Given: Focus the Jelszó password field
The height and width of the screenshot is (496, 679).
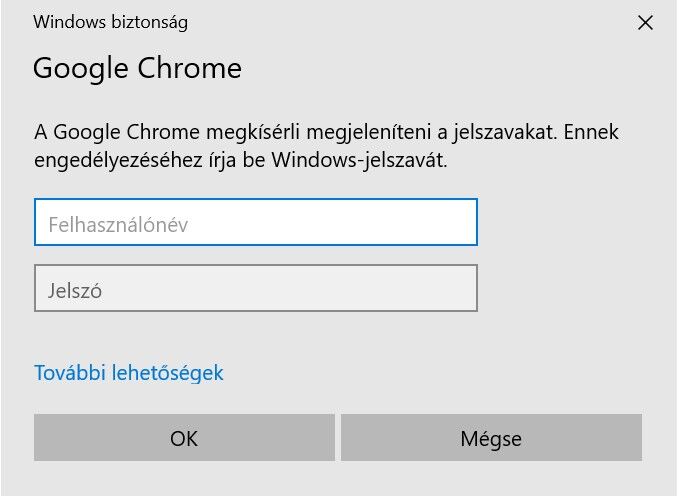Looking at the screenshot, I should pos(256,288).
